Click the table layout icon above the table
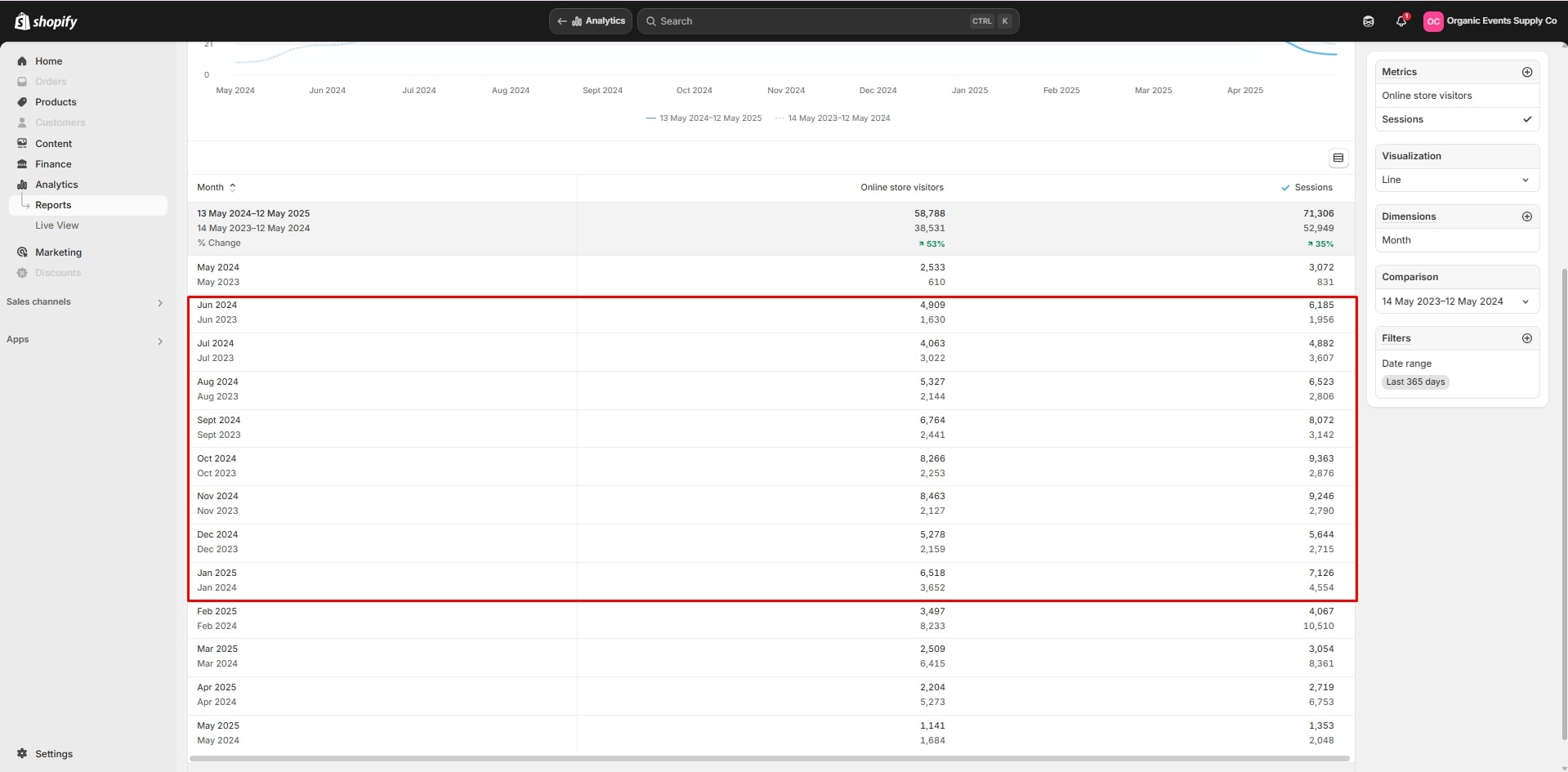This screenshot has width=1568, height=772. [1338, 158]
